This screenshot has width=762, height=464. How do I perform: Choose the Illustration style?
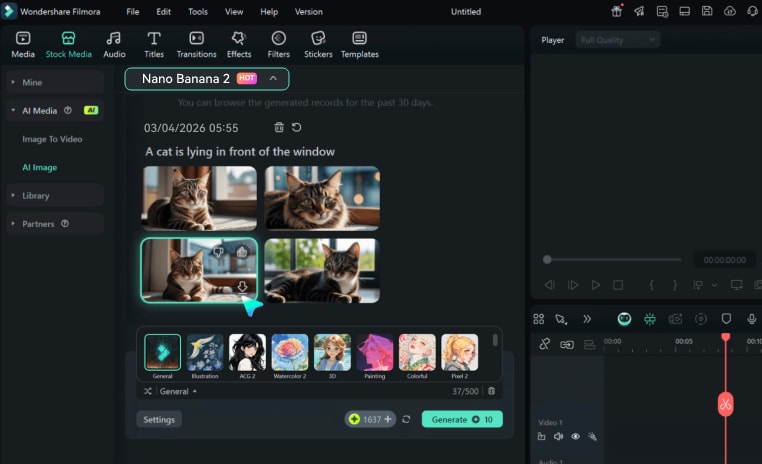(x=205, y=356)
